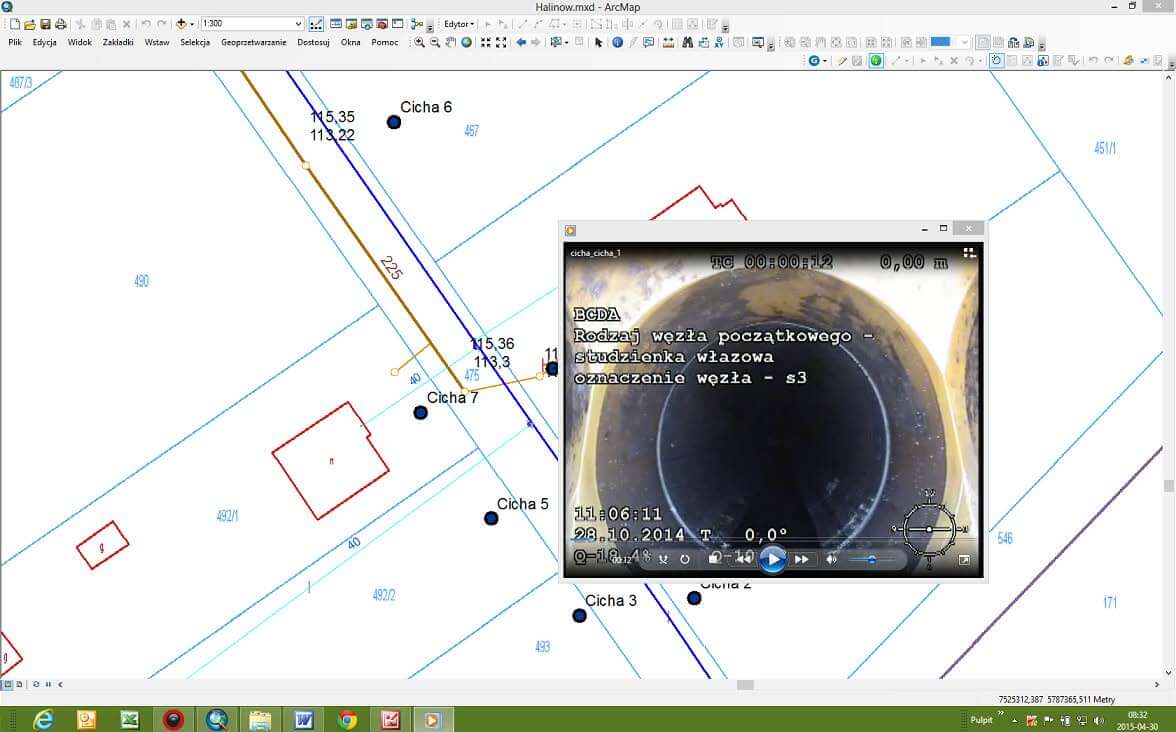Open the Python window
The width and height of the screenshot is (1176, 732).
coord(398,24)
